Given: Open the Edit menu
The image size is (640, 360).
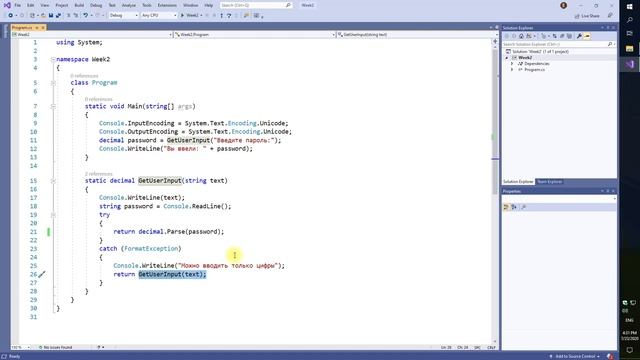Looking at the screenshot, I should 31,5.
